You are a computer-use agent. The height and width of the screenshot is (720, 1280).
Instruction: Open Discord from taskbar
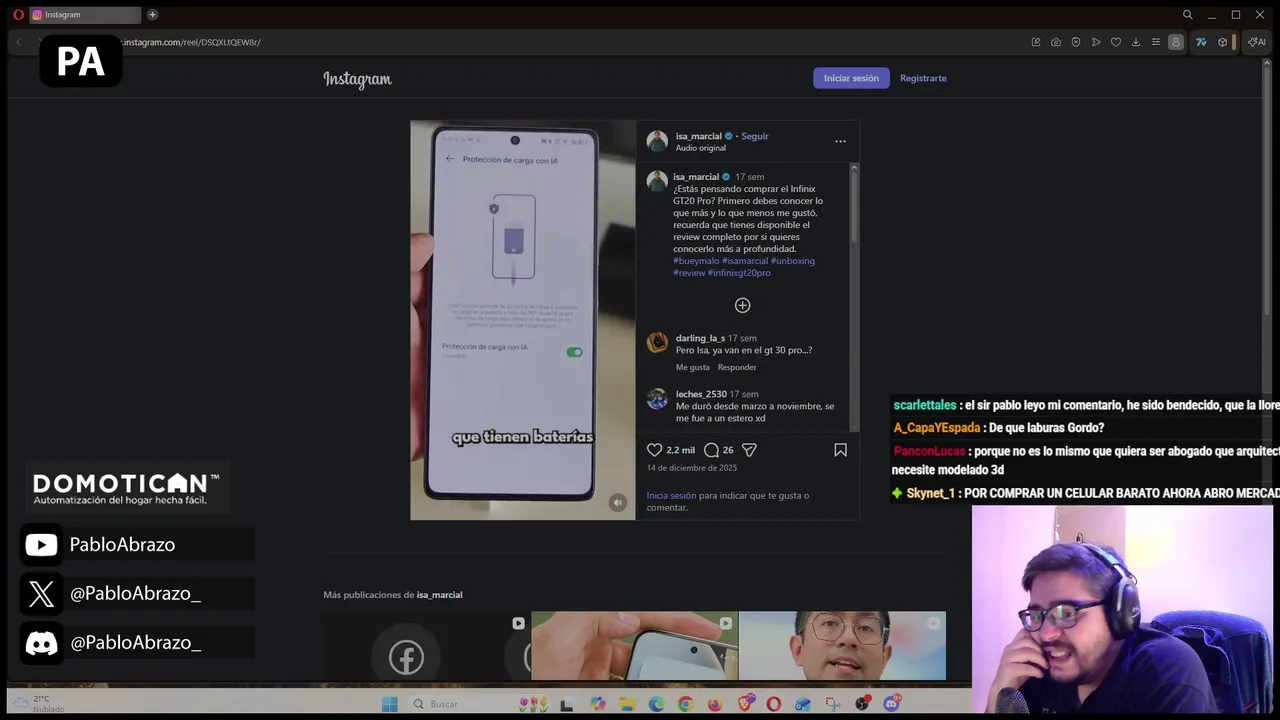tap(891, 704)
